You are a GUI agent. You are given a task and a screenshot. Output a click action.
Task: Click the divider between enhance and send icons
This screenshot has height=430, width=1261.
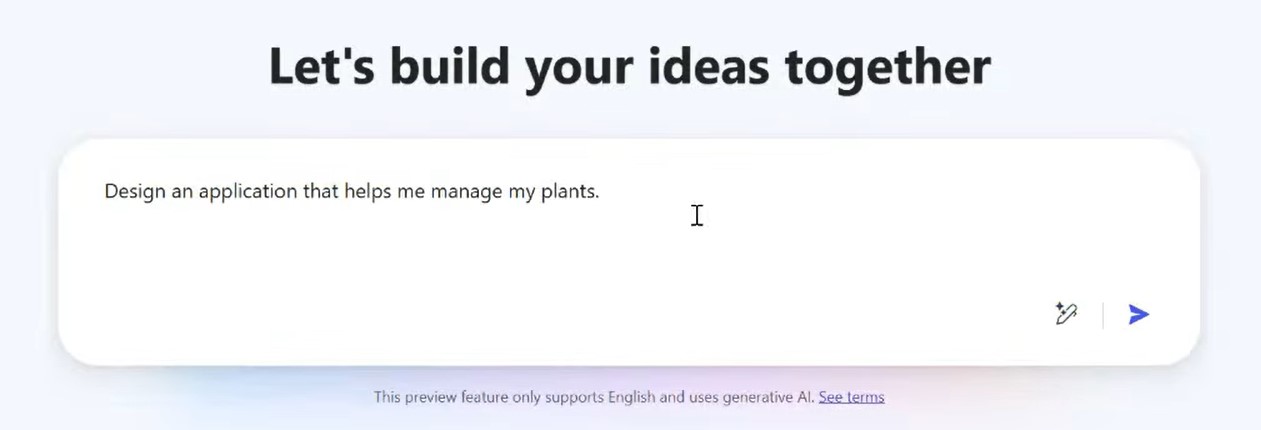pos(1103,315)
